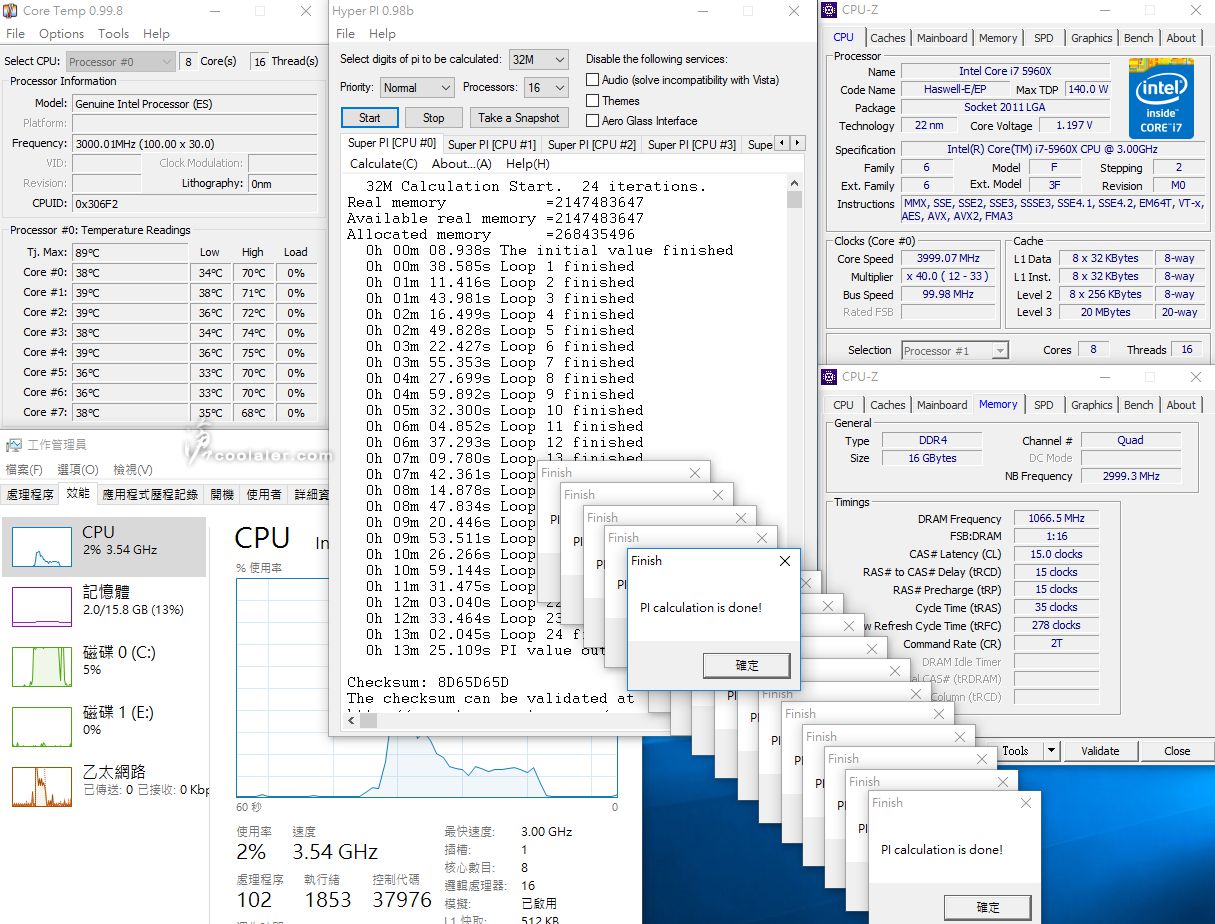Click 確定 in the Finish dialog over the Hyper PI log
This screenshot has width=1215, height=924.
(747, 665)
